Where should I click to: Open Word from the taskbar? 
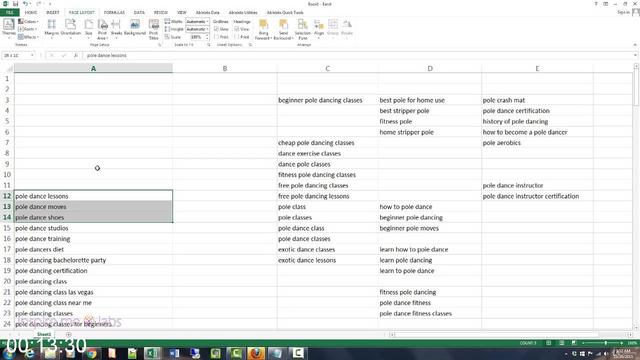pyautogui.click(x=174, y=353)
